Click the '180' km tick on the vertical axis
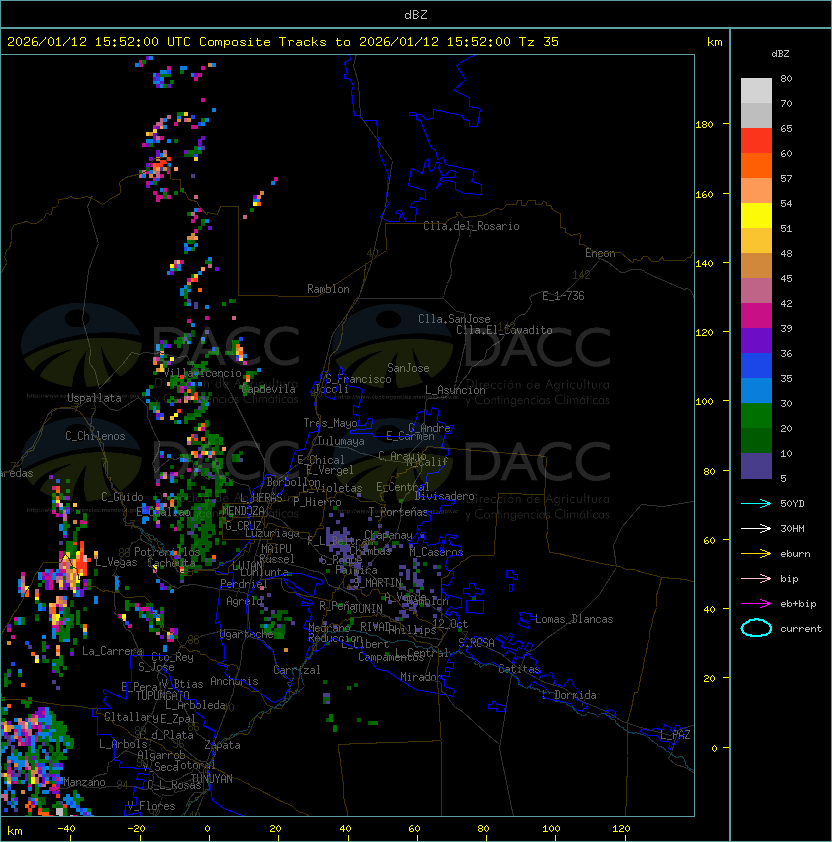The width and height of the screenshot is (832, 842). pos(704,125)
